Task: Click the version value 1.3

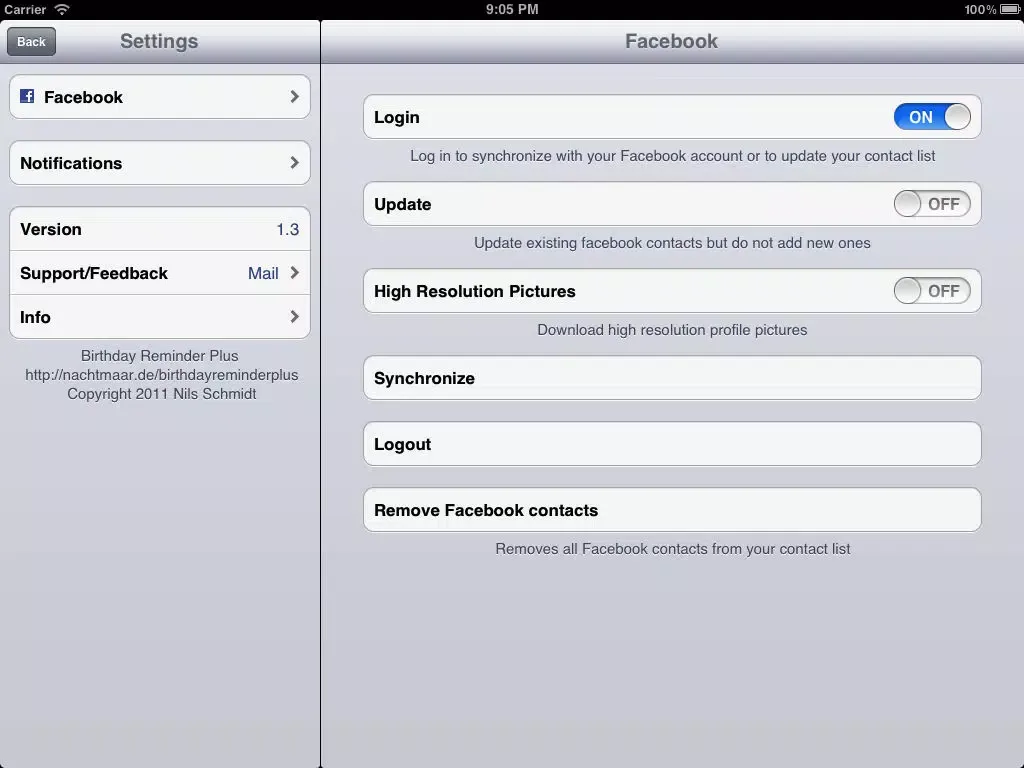Action: (287, 229)
